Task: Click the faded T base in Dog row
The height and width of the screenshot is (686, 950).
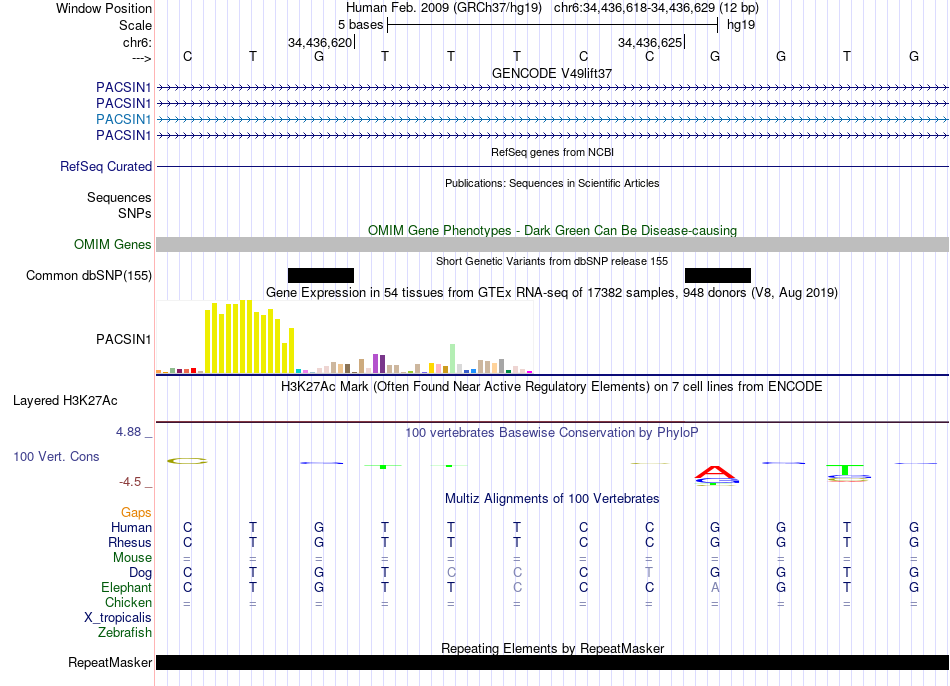Action: [x=649, y=572]
